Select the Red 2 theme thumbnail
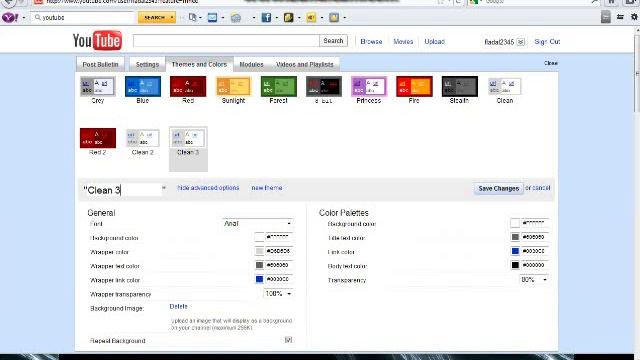The width and height of the screenshot is (640, 360). (98, 138)
